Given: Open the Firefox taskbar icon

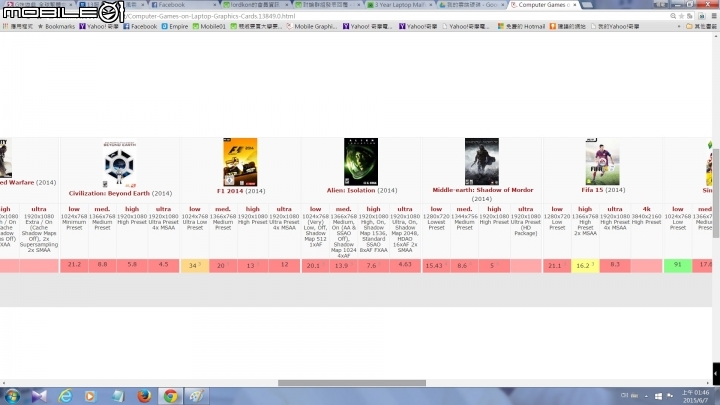Looking at the screenshot, I should [x=144, y=396].
